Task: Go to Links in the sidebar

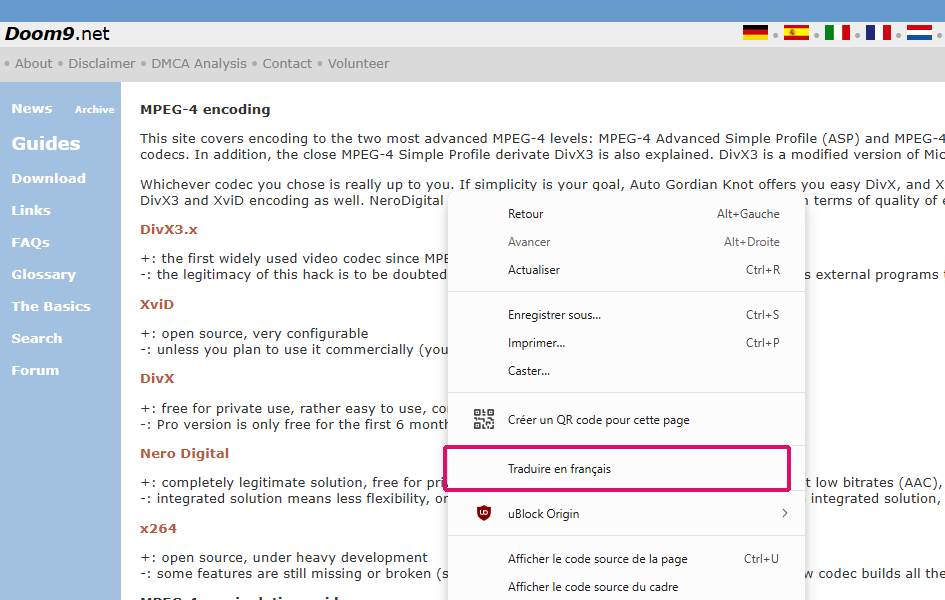Action: click(31, 210)
